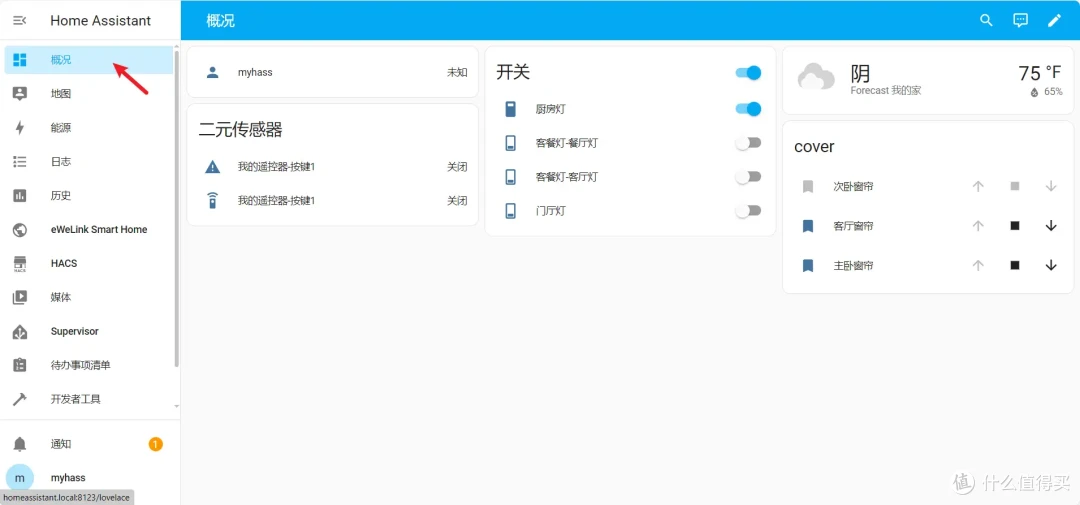
Task: Click the 二元传感器 card heading
Action: tap(240, 129)
